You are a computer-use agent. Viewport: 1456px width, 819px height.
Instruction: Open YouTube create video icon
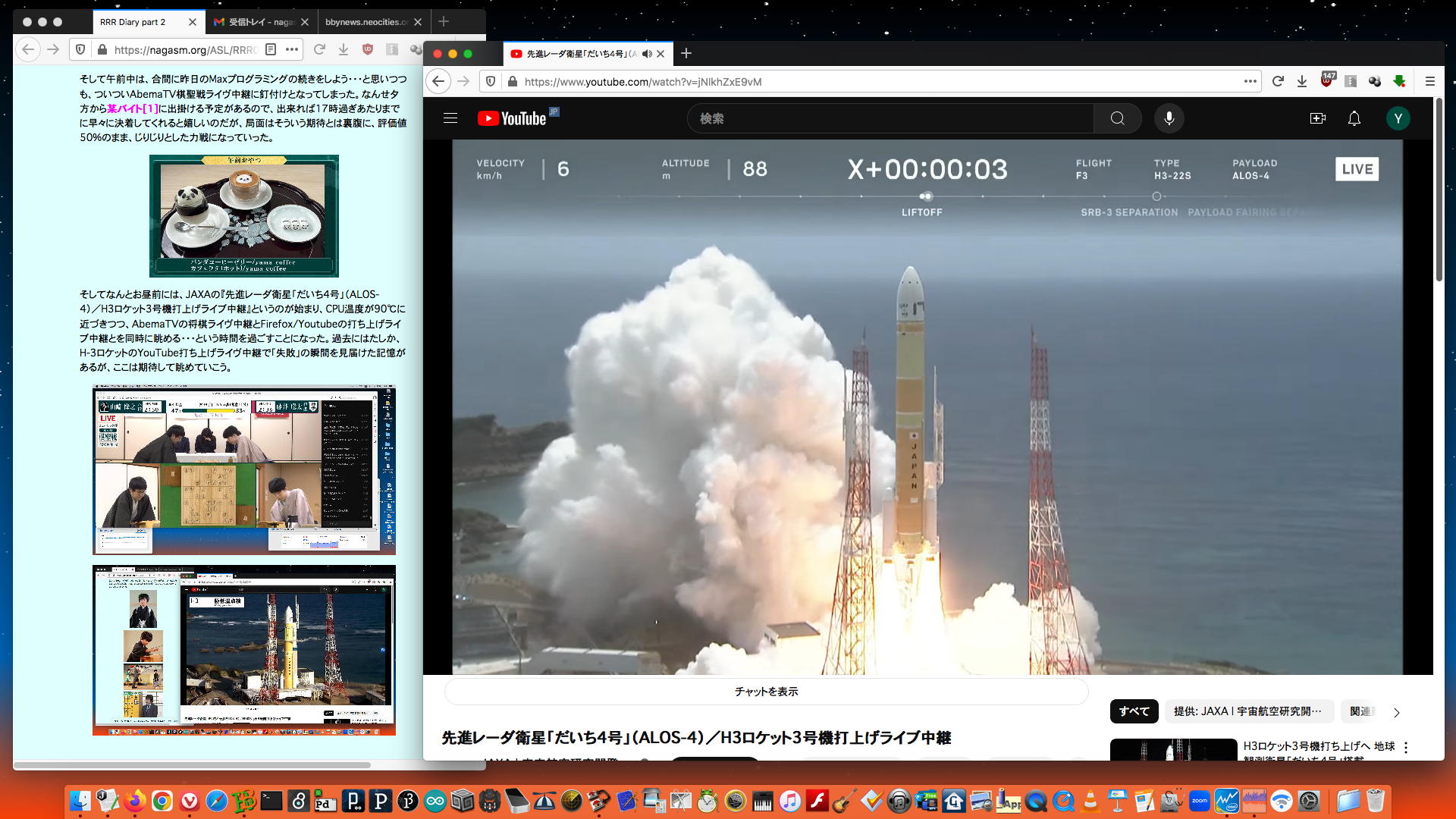point(1317,118)
